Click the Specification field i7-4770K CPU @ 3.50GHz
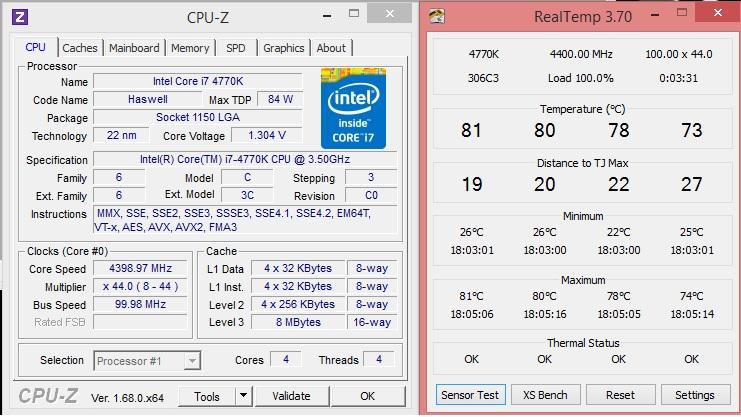741x417 pixels. [245, 159]
